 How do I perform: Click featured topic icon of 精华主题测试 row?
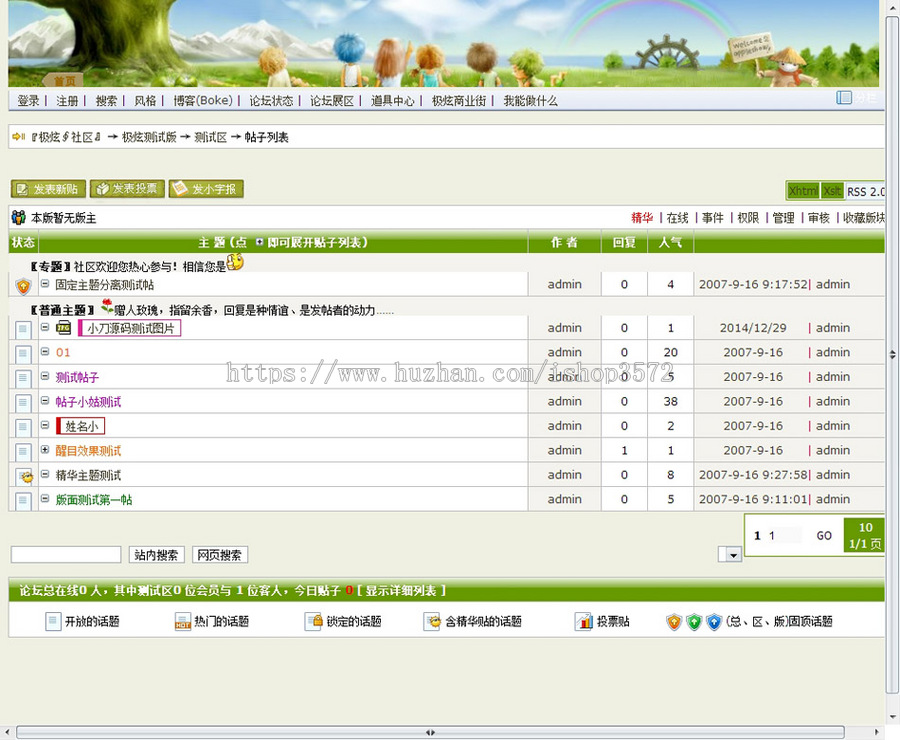[24, 476]
